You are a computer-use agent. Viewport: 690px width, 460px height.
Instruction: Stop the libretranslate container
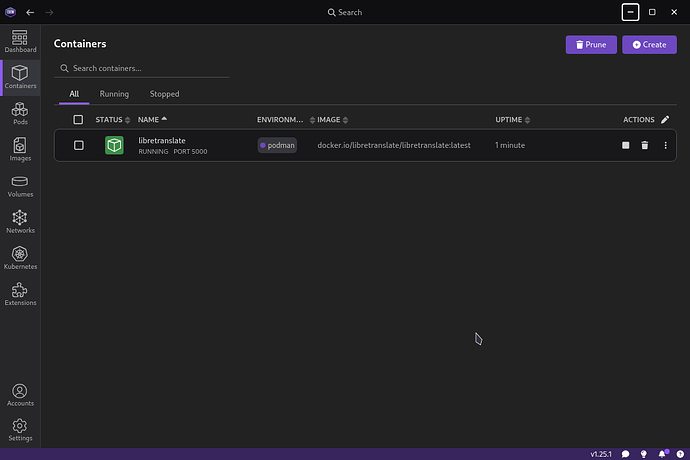coord(625,145)
